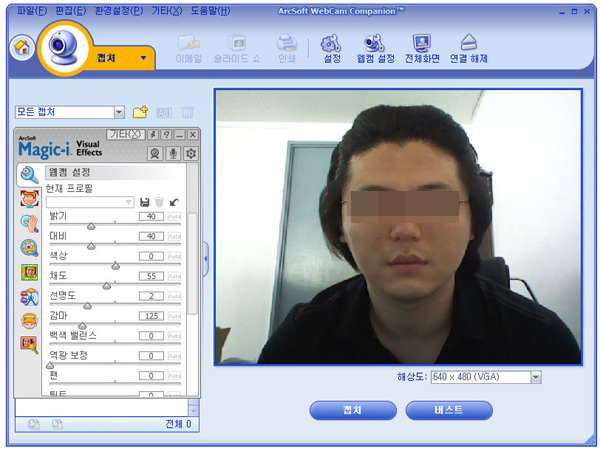Select the webcam capture mode icon
The image size is (600, 451).
(64, 48)
